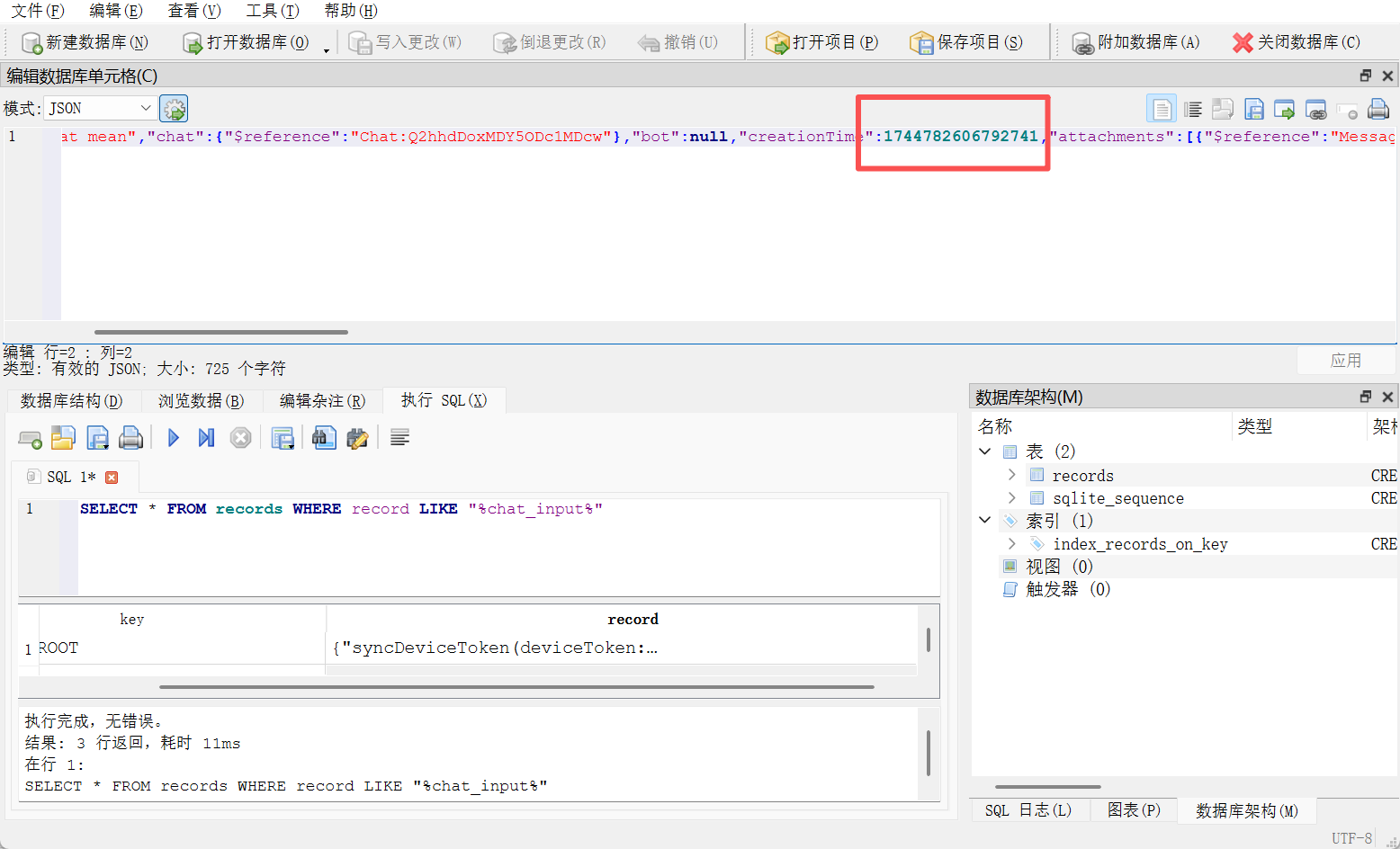Select the ROOT key cell in results
The image size is (1400, 849).
[x=181, y=648]
